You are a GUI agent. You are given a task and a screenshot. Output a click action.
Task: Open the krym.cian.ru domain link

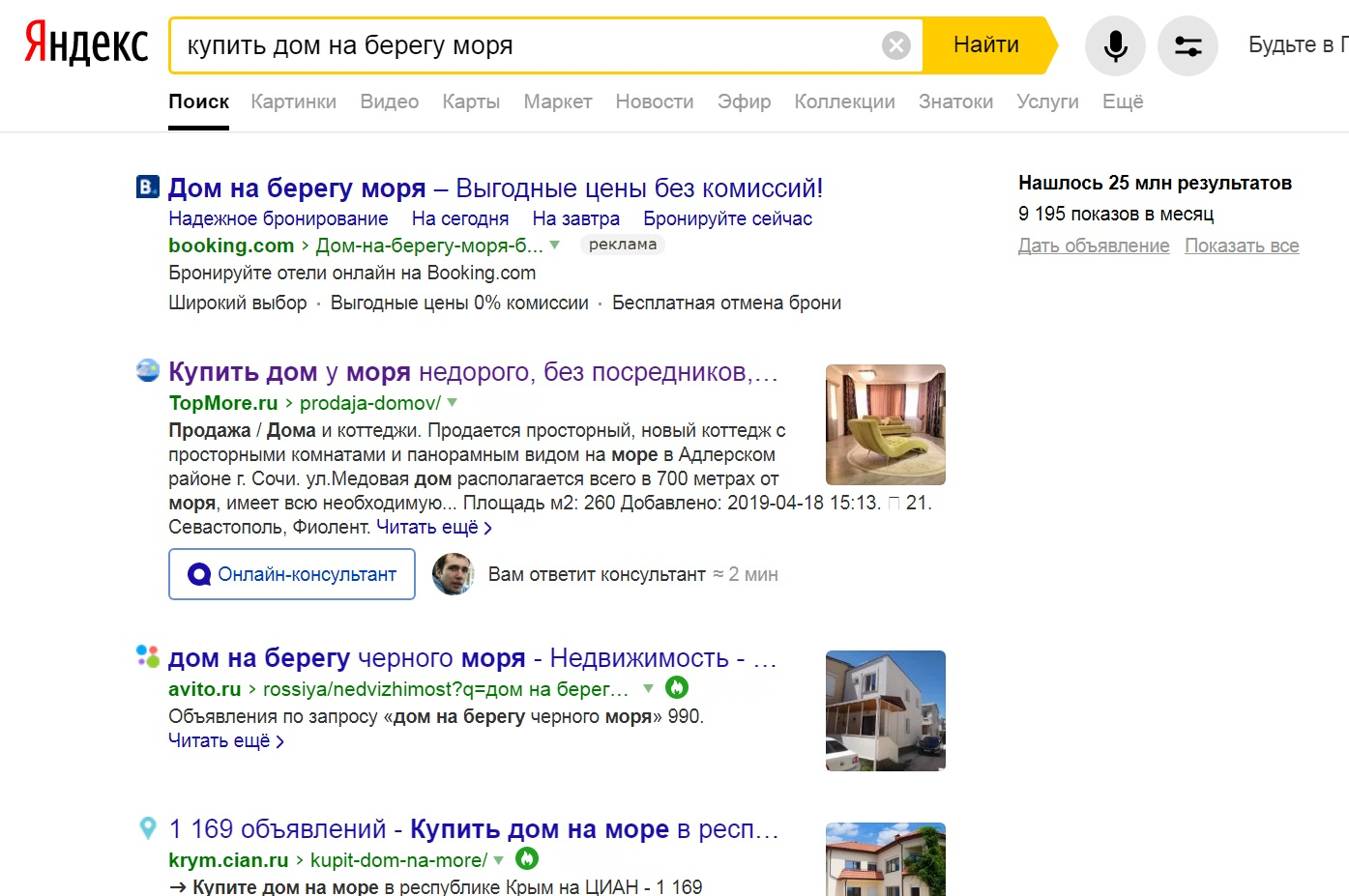point(228,859)
